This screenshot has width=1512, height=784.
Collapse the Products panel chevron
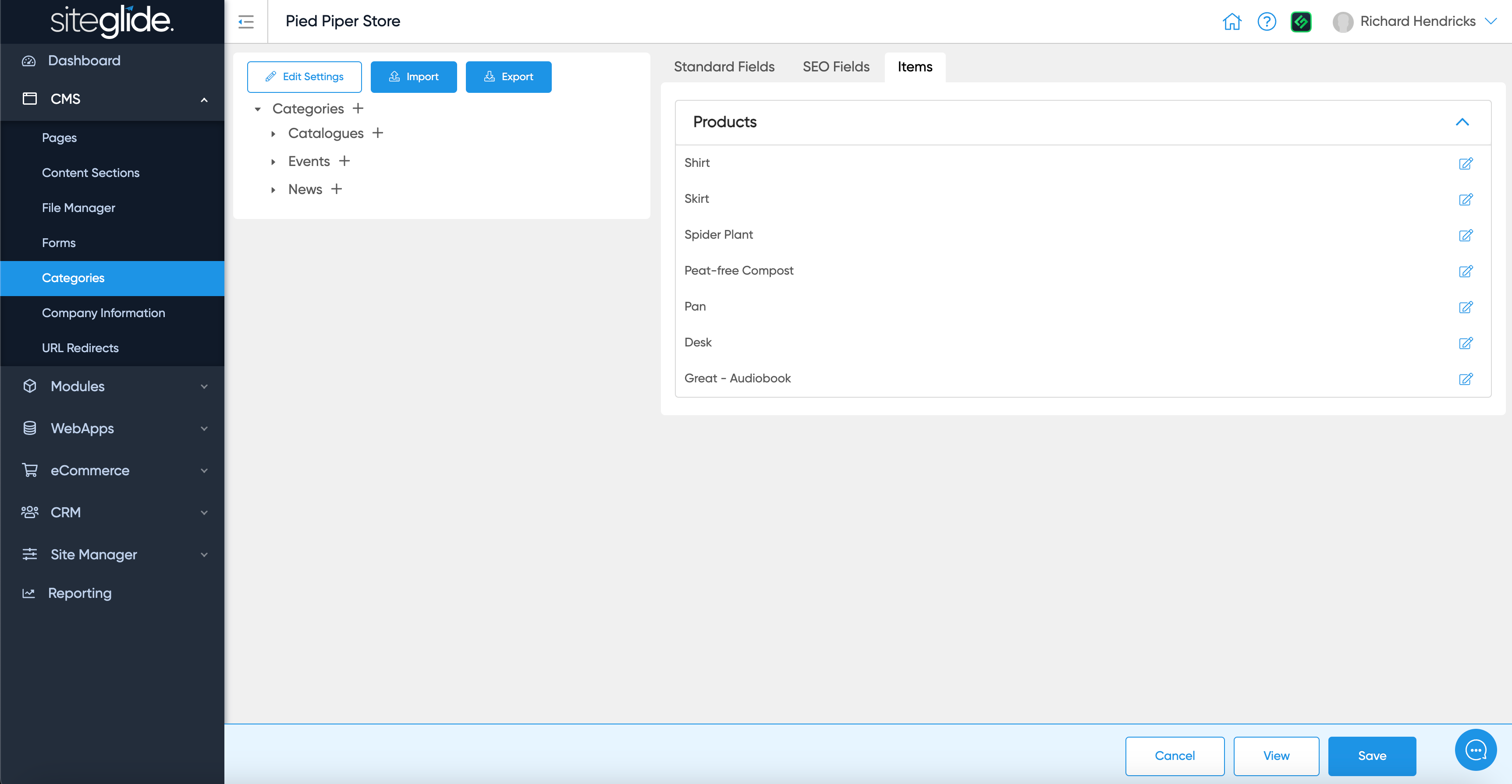point(1462,122)
